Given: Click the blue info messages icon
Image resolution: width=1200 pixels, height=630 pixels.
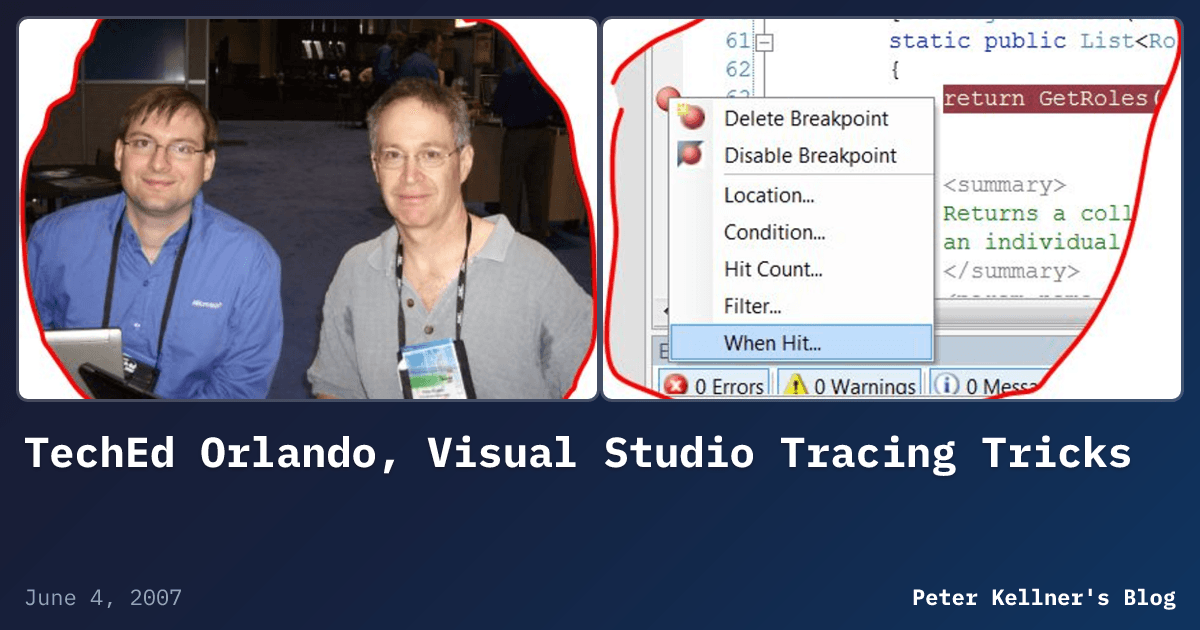Looking at the screenshot, I should click(946, 385).
